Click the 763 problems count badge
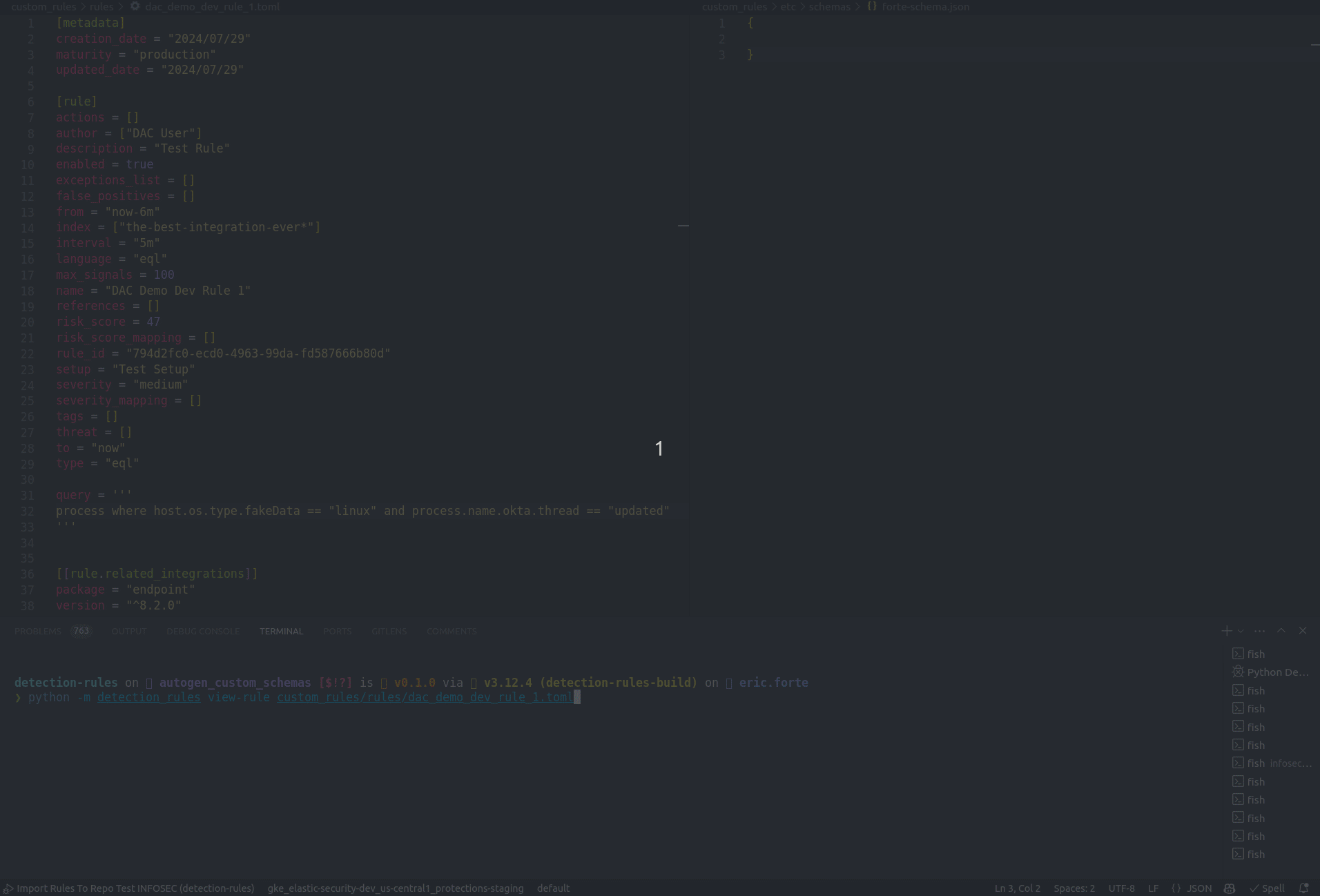 tap(81, 631)
